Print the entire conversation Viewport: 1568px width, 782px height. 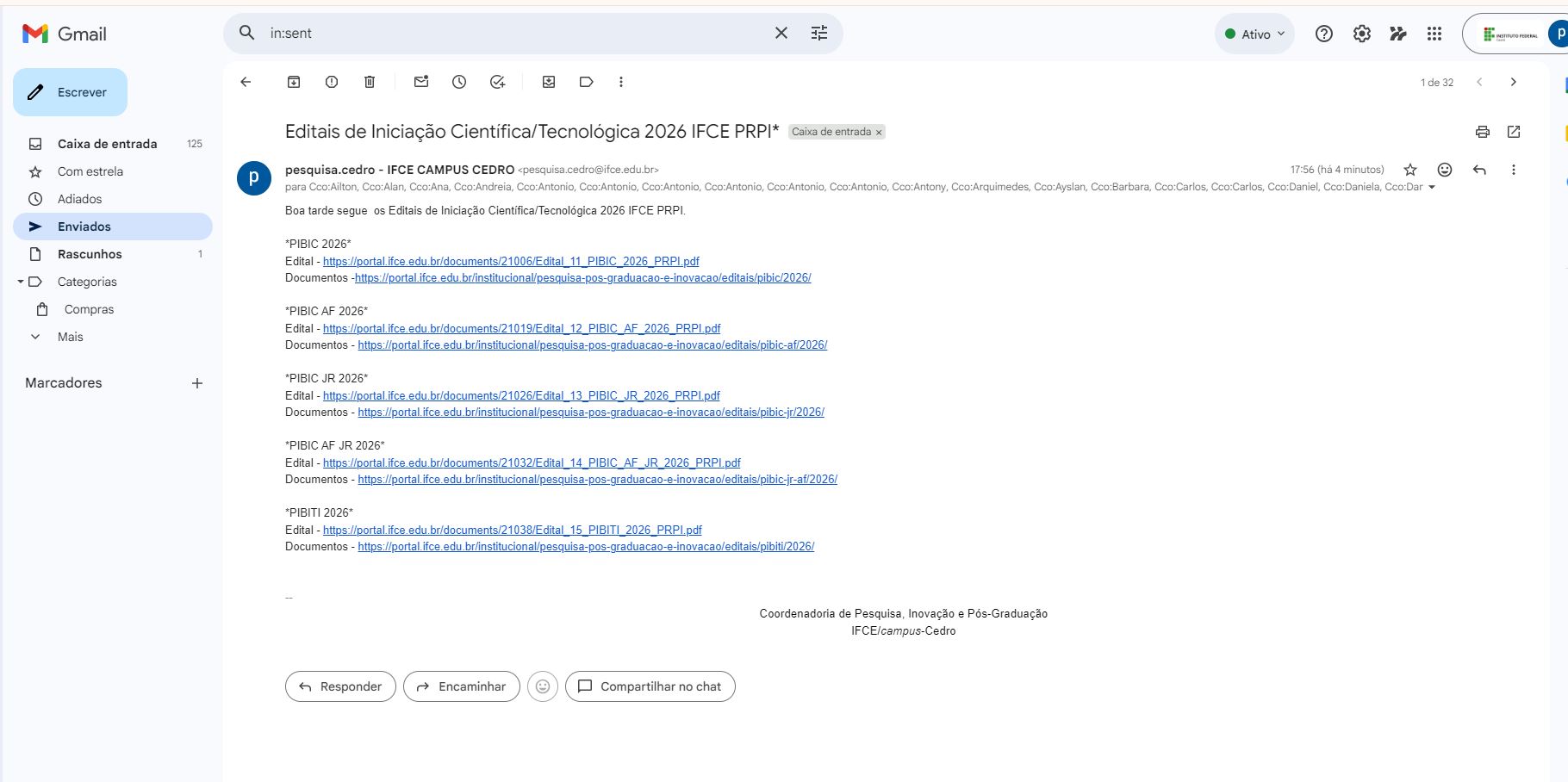(x=1482, y=132)
